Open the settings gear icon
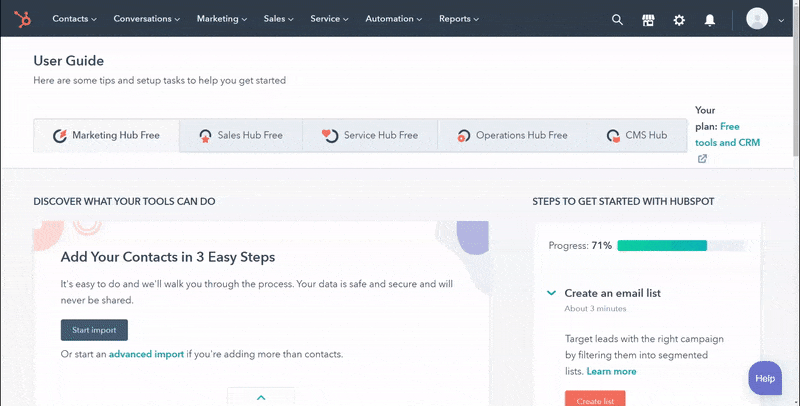Viewport: 800px width, 406px height. click(x=679, y=20)
